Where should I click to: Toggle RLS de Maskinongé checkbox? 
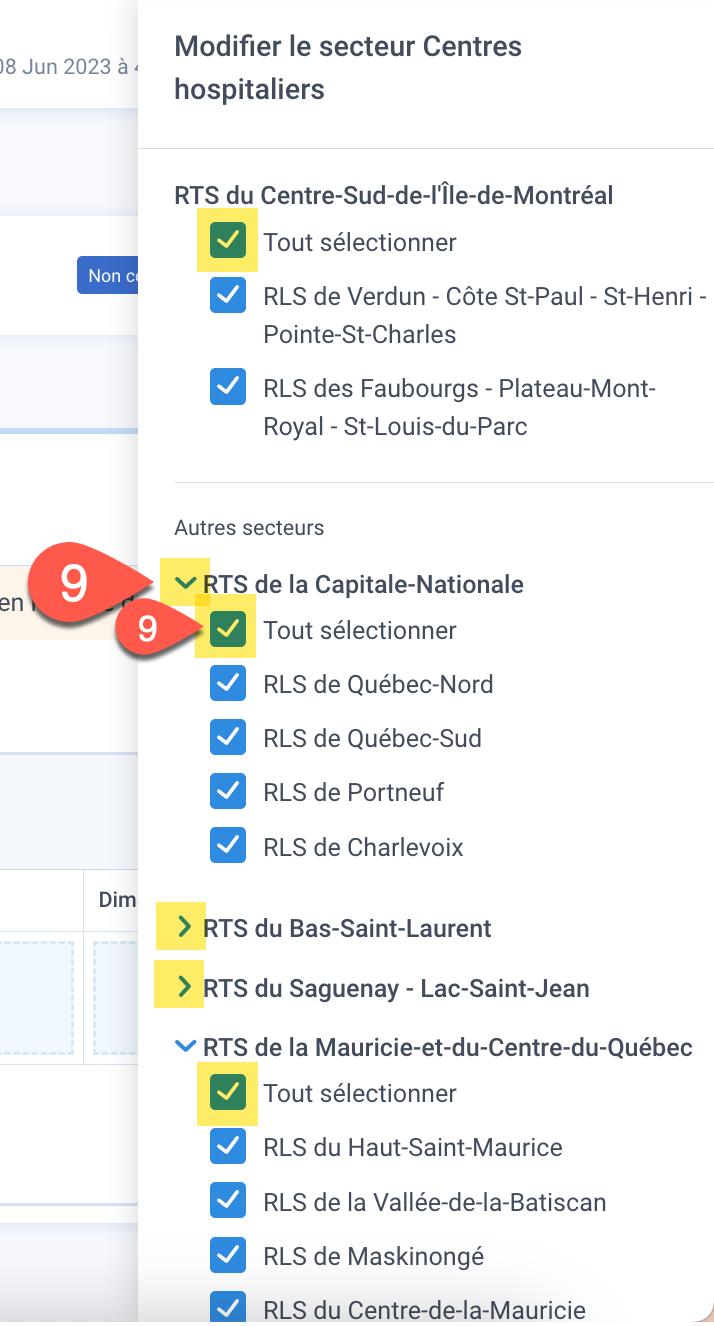229,1255
